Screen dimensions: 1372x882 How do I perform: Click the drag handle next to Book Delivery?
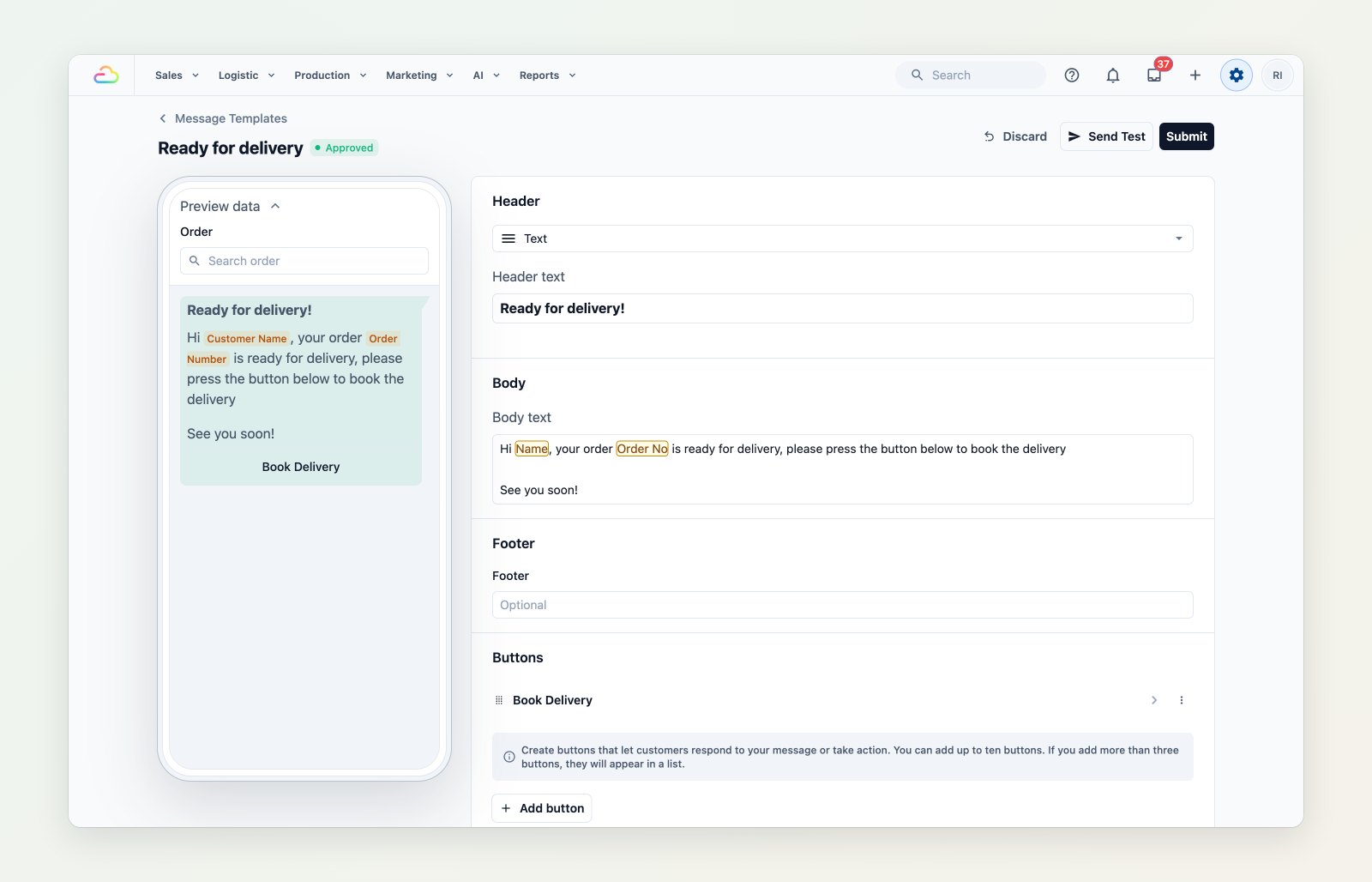coord(499,700)
